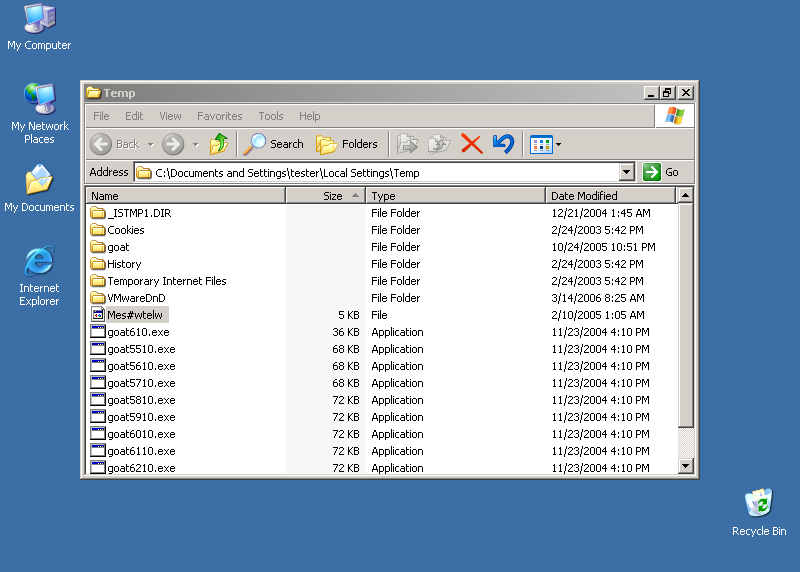Viewport: 800px width, 572px height.
Task: Select the _ISTMP1.DIR folder icon
Action: pos(97,212)
